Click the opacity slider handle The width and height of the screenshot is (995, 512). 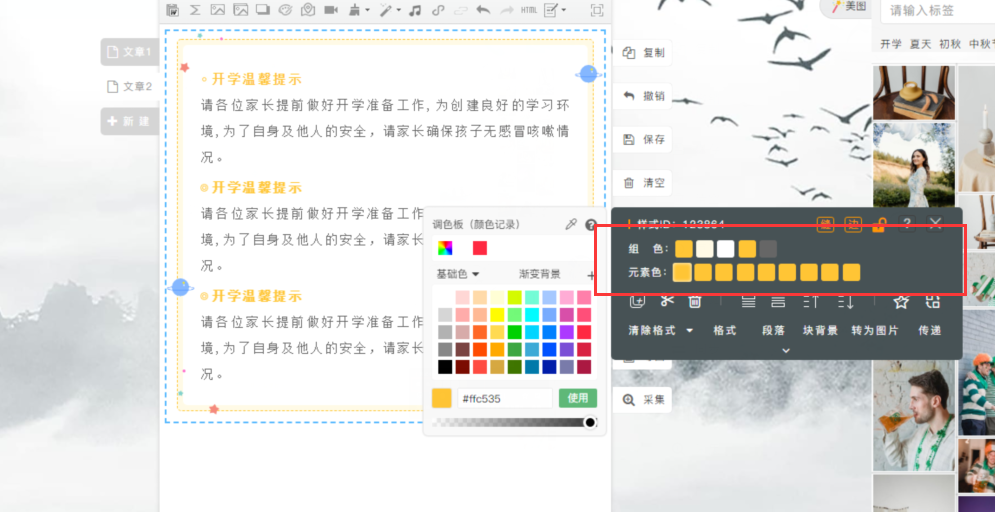coord(590,423)
